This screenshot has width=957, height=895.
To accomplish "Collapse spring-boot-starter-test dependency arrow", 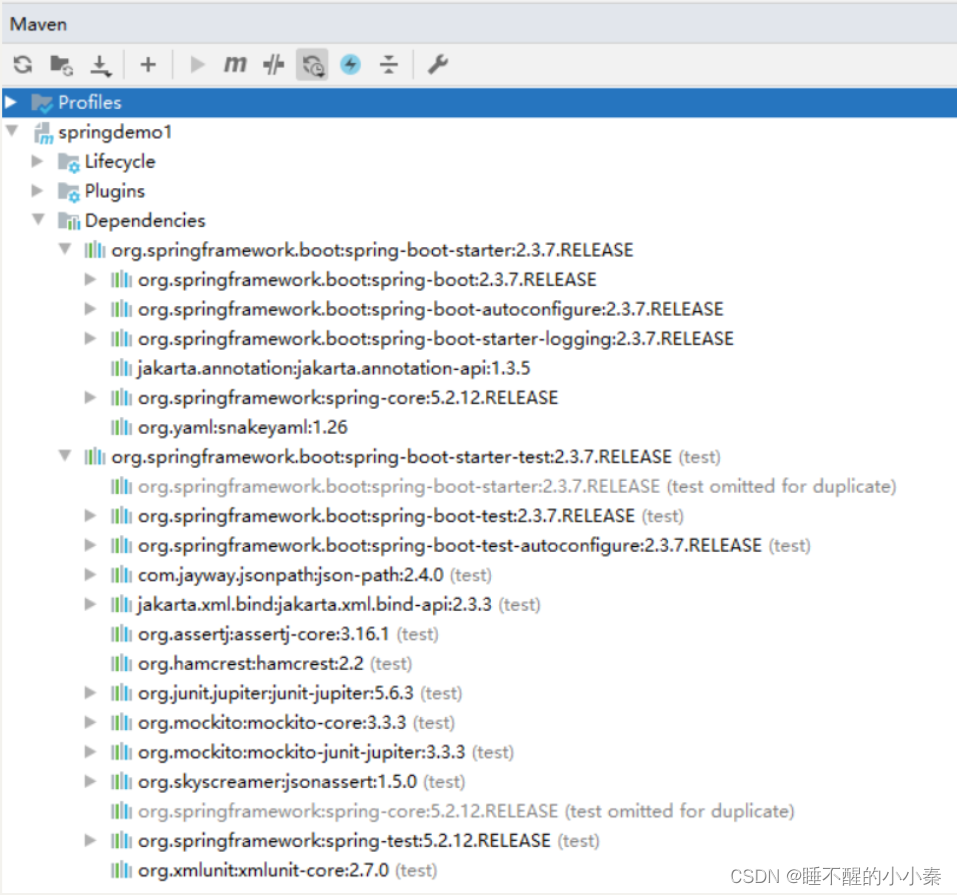I will [x=65, y=455].
